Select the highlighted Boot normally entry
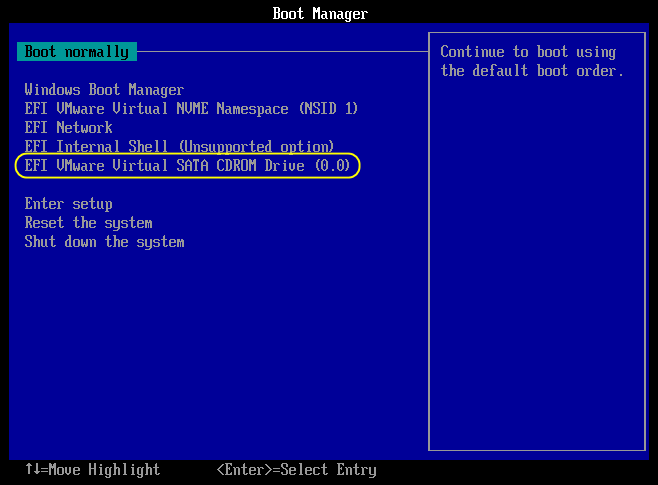 click(76, 52)
